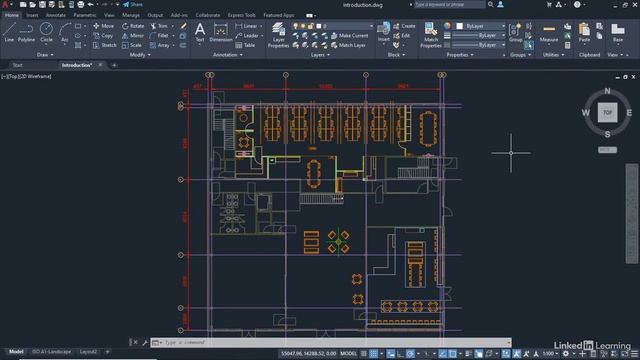
Task: Click the Insert block tool
Action: click(383, 33)
